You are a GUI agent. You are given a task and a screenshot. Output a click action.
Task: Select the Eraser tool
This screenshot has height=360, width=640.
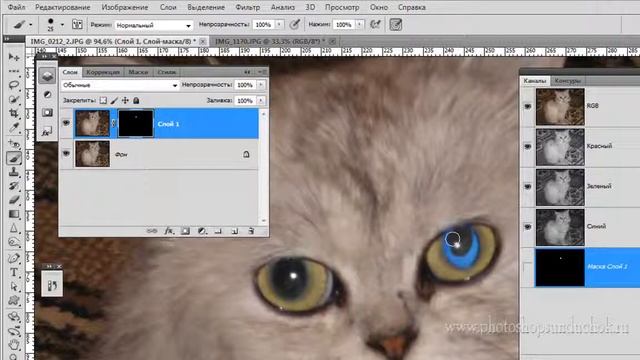pyautogui.click(x=14, y=200)
